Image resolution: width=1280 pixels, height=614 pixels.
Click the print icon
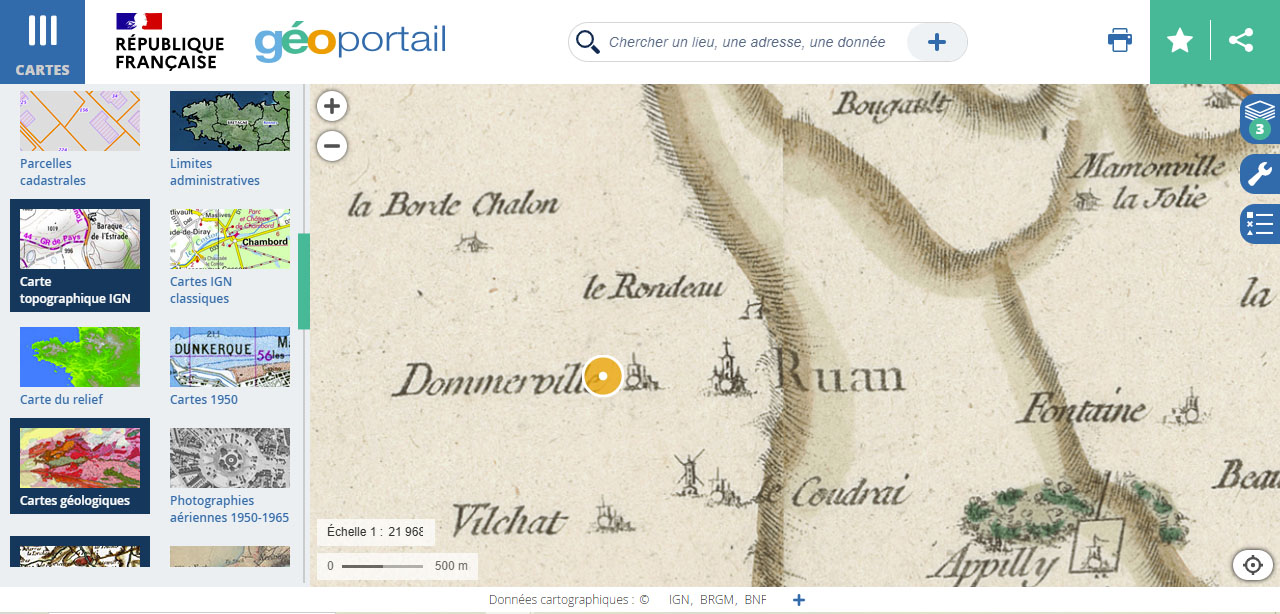coord(1120,41)
